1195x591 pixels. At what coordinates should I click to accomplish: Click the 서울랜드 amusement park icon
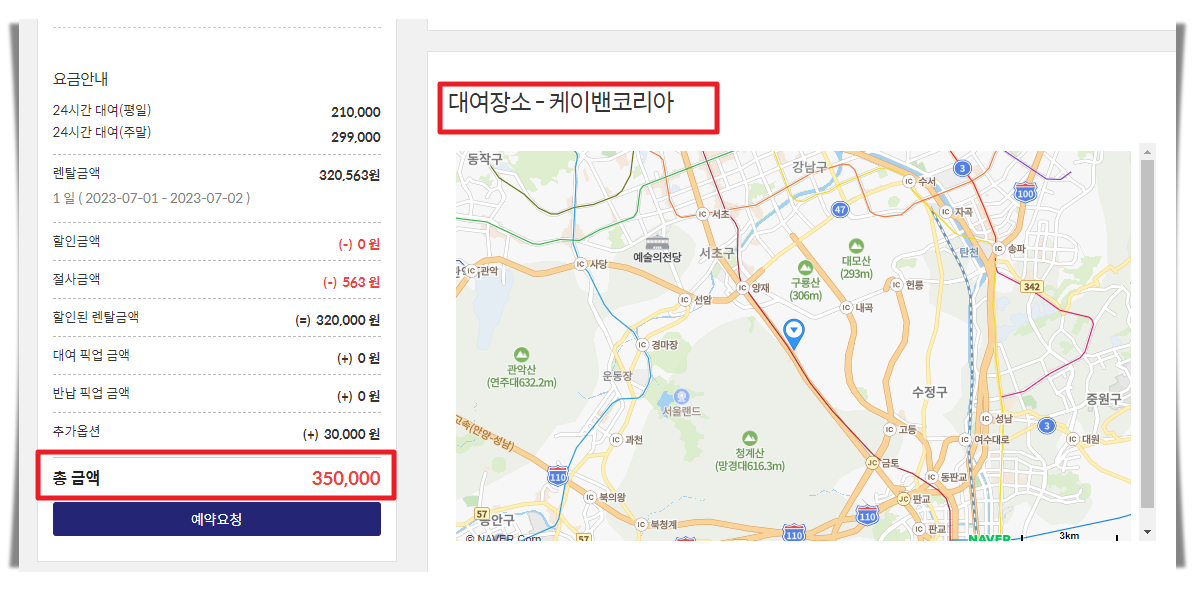click(x=681, y=396)
